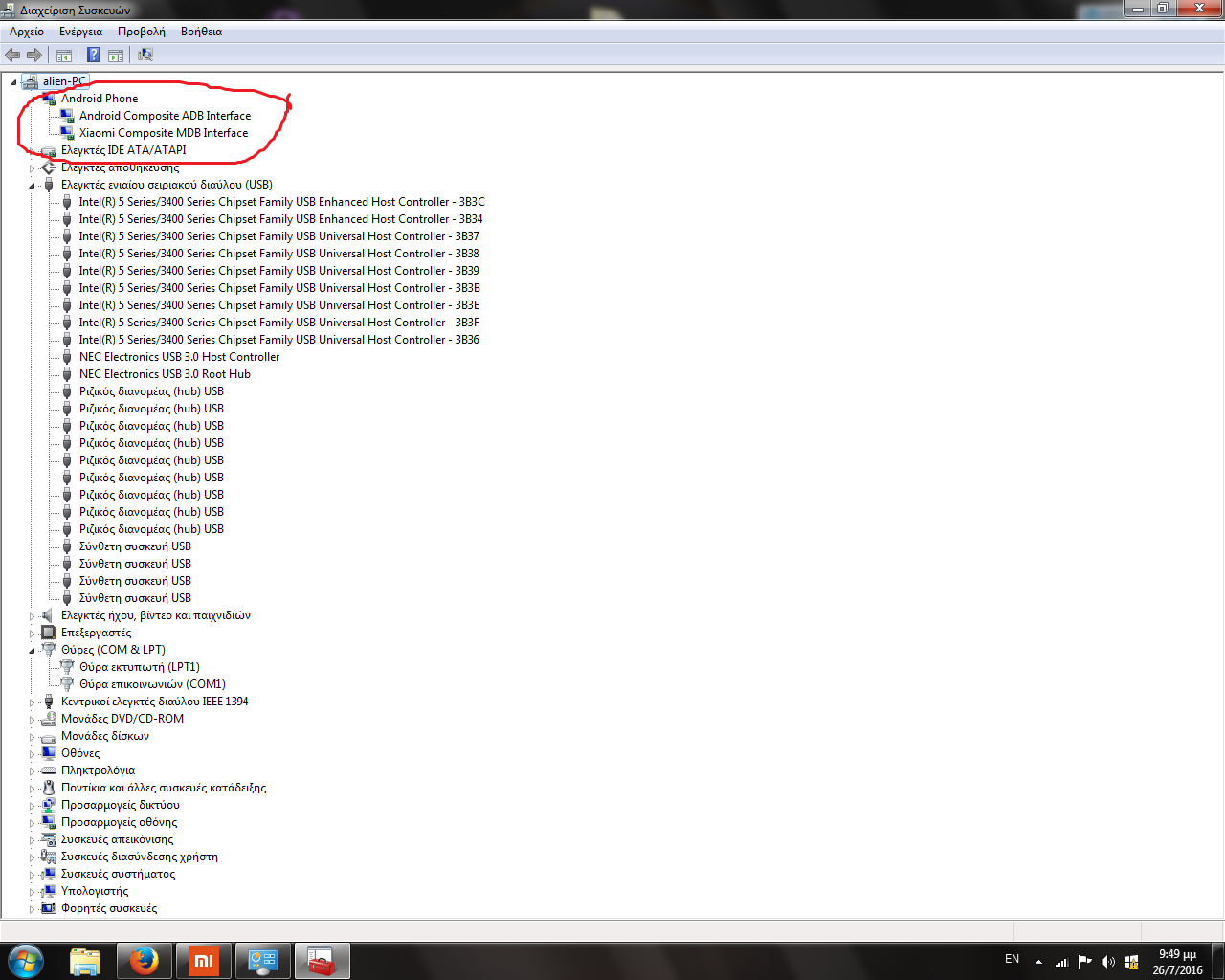Select USB Universal Host Controller - 3B38

click(279, 254)
